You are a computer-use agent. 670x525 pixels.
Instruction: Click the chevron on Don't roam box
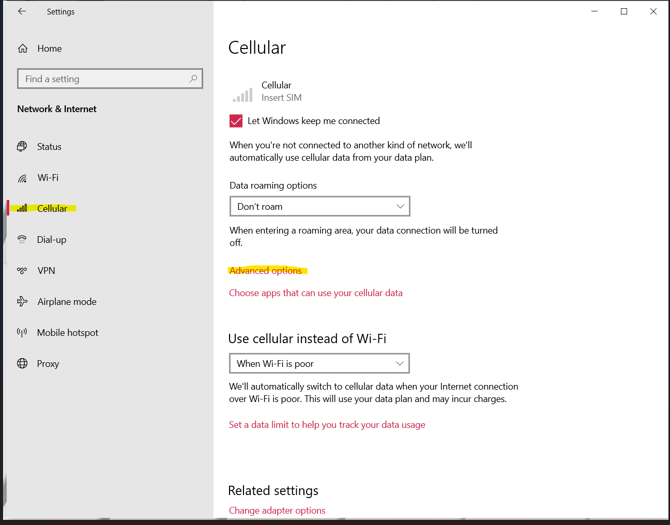[x=400, y=206]
